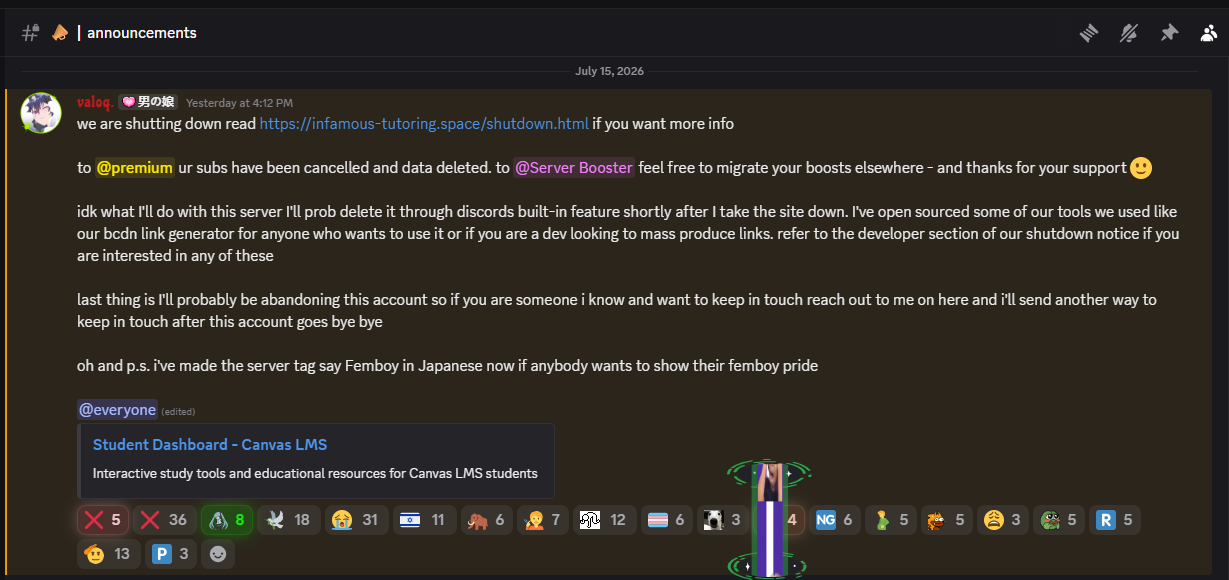1229x580 pixels.
Task: Click the 'announcements' channel title text
Action: (x=142, y=33)
